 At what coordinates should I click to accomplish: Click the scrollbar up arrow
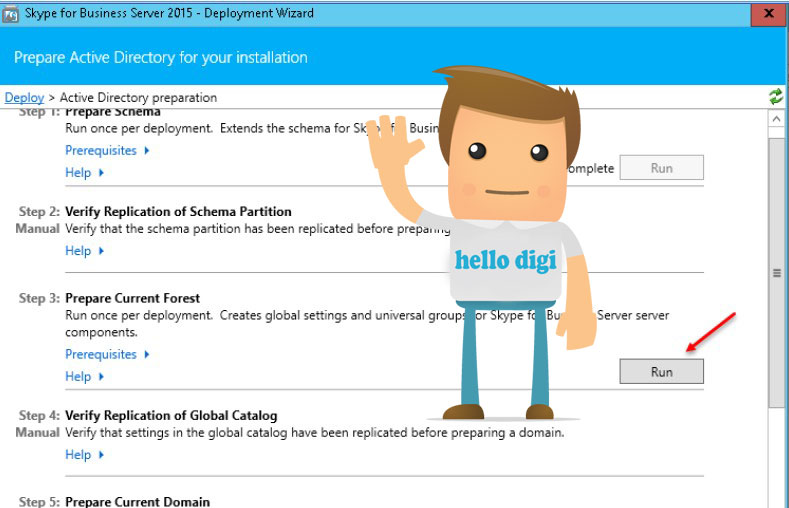point(776,119)
